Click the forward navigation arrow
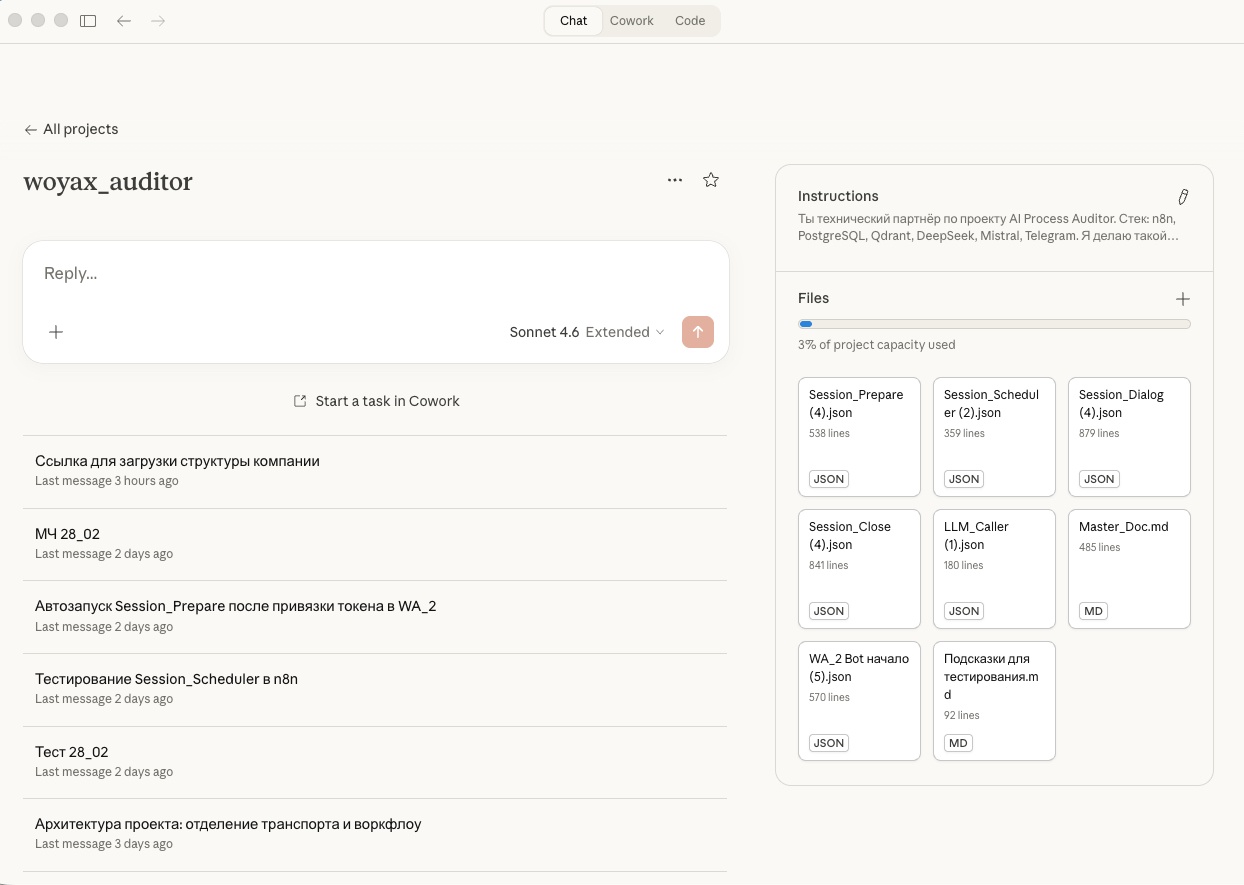 pos(158,21)
